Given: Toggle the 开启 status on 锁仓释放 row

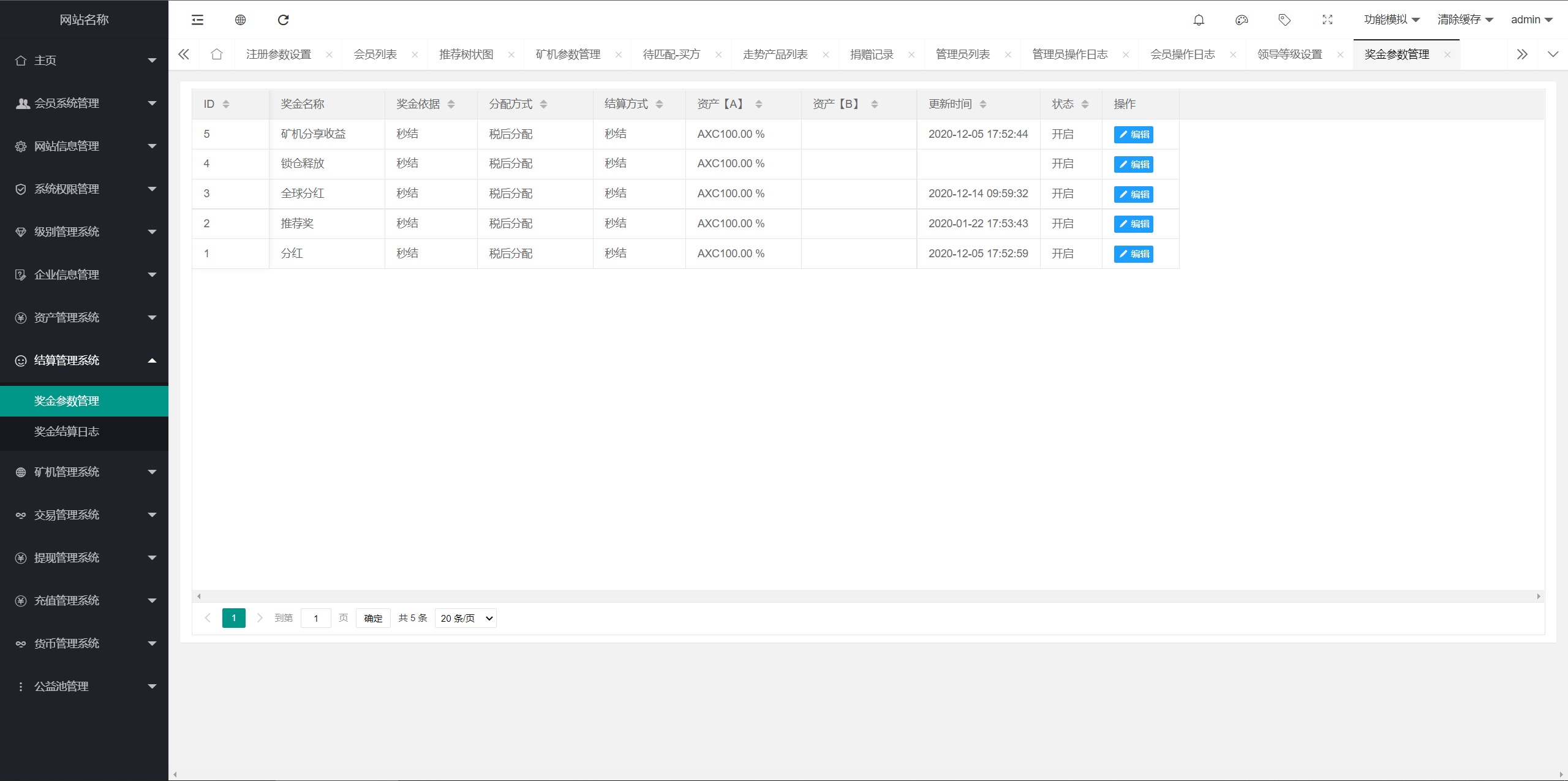Looking at the screenshot, I should click(1063, 164).
